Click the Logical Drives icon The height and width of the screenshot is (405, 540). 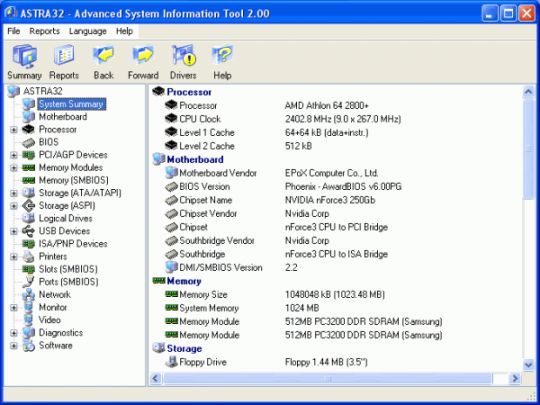tap(29, 218)
